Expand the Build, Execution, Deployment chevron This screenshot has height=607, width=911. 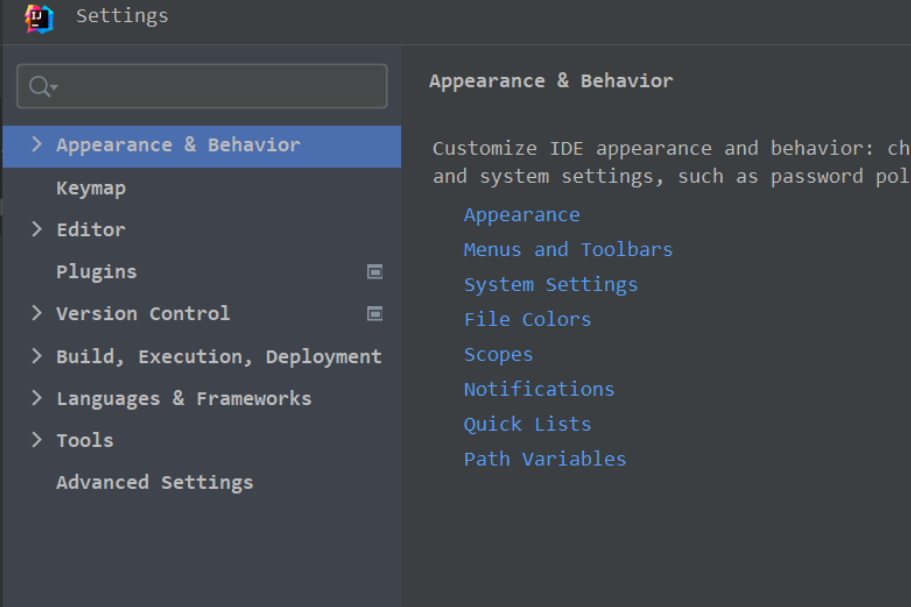click(x=37, y=356)
